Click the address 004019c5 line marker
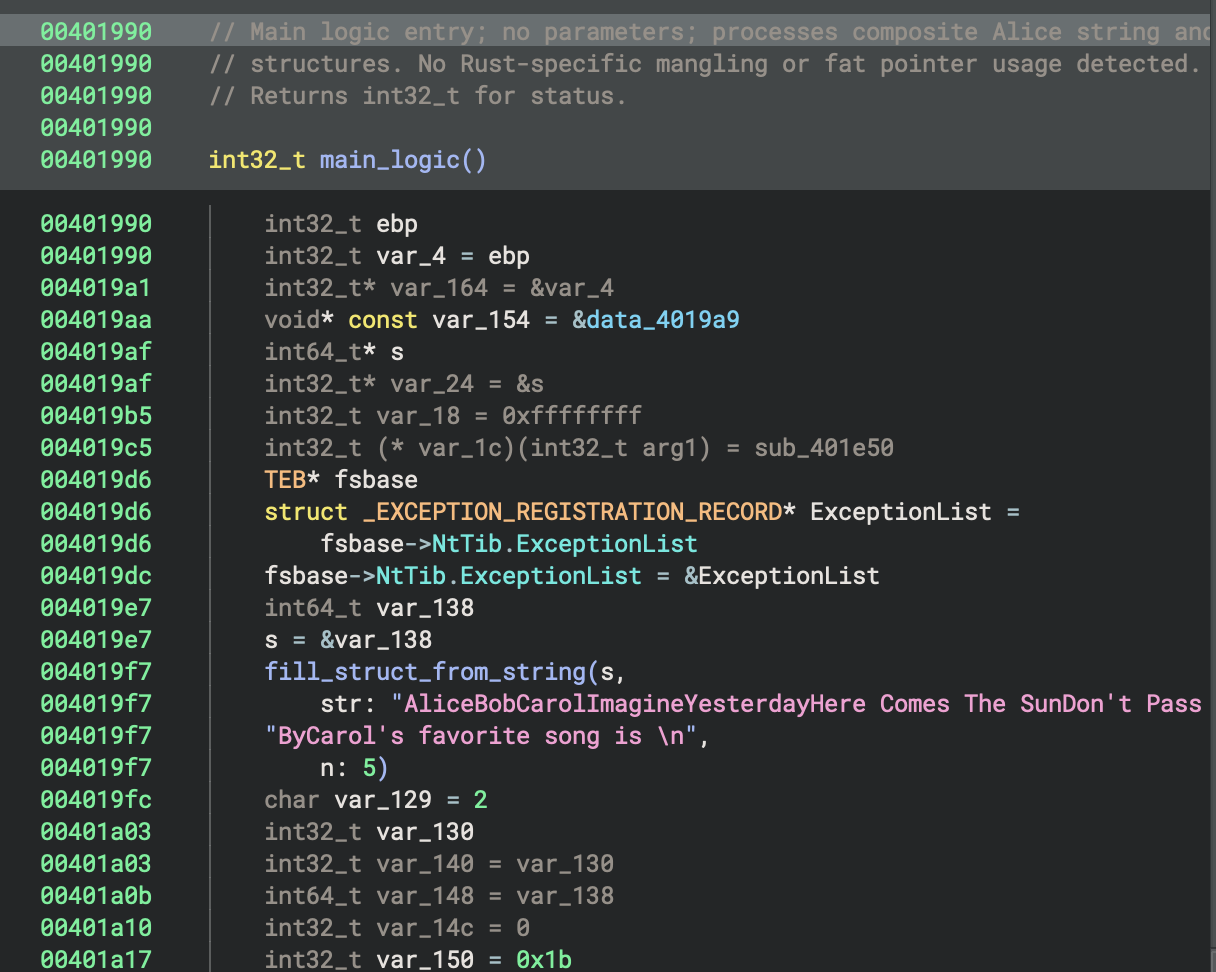 pyautogui.click(x=96, y=448)
